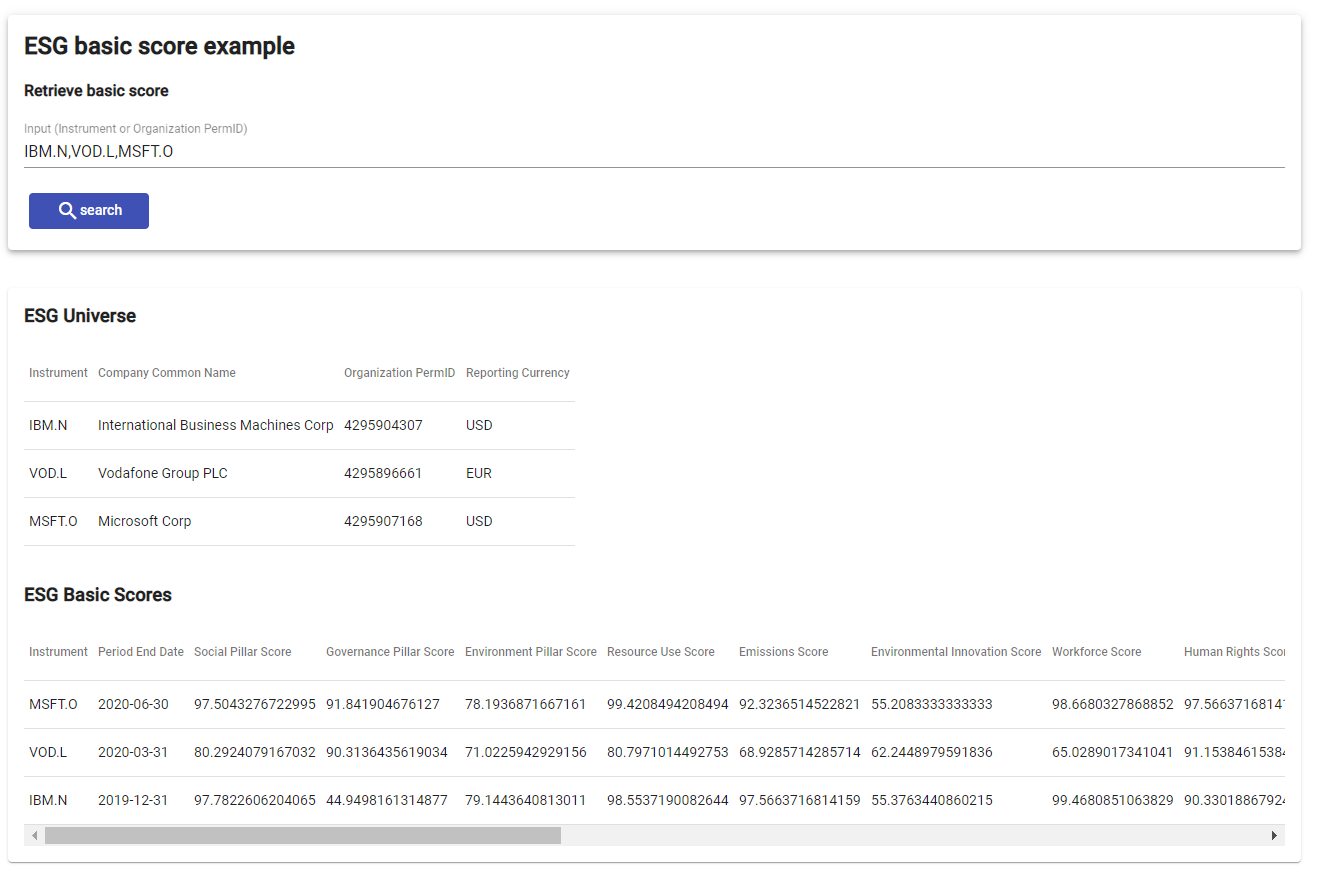This screenshot has height=872, width=1317.
Task: Click environment score 78.1936871667161
Action: (x=526, y=704)
